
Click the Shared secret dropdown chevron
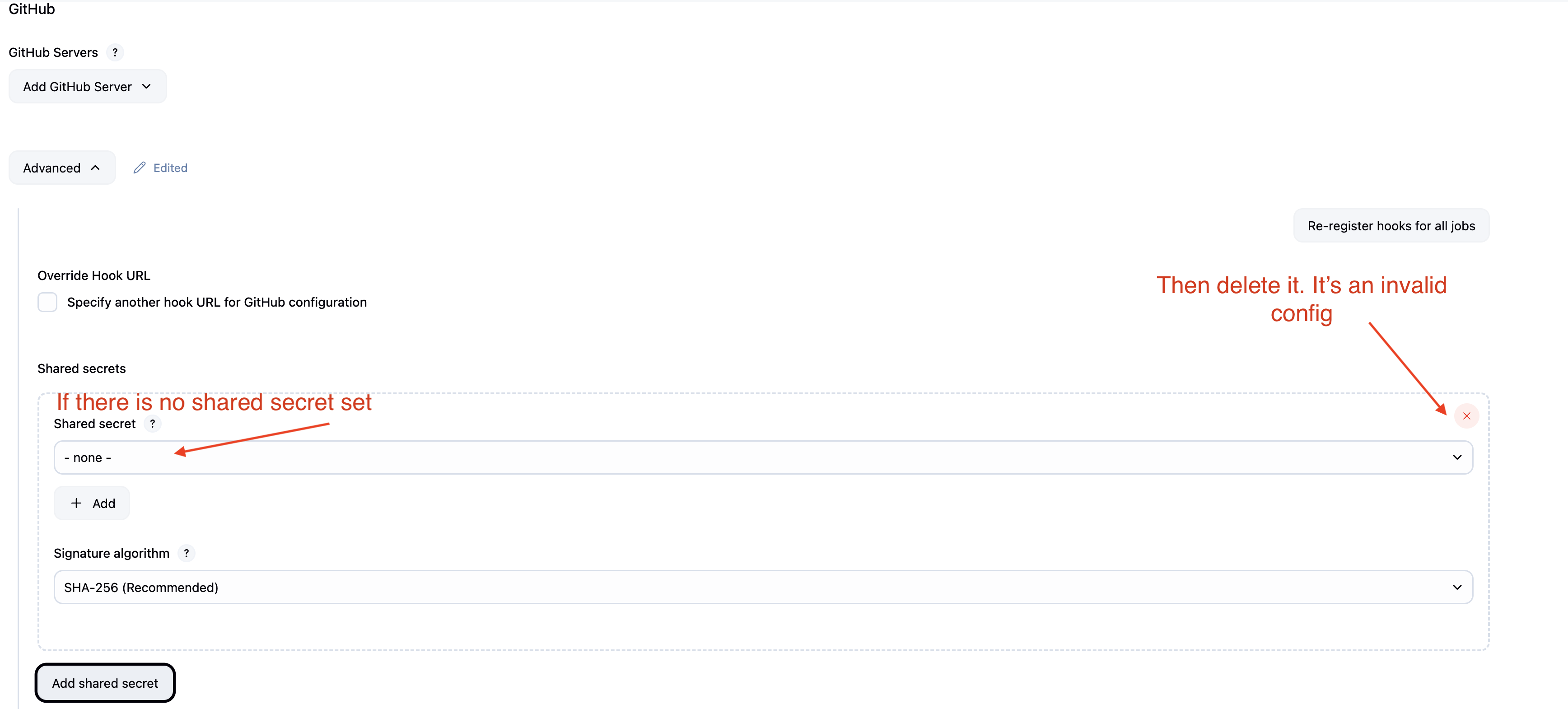tap(1457, 457)
